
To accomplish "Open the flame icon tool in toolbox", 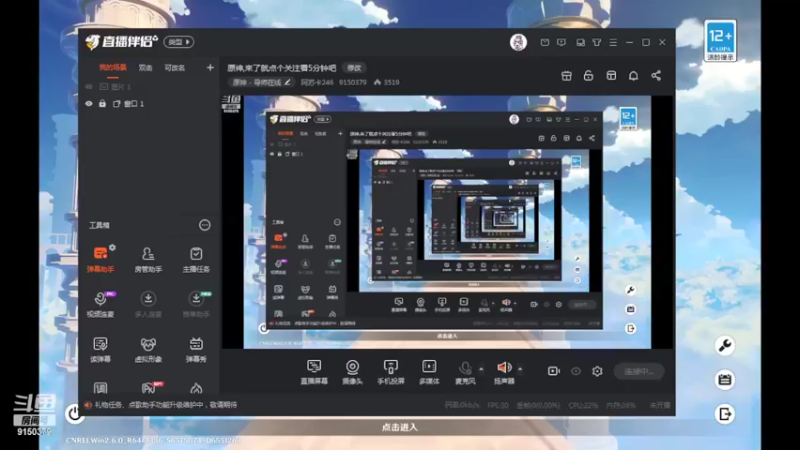I will [196, 388].
